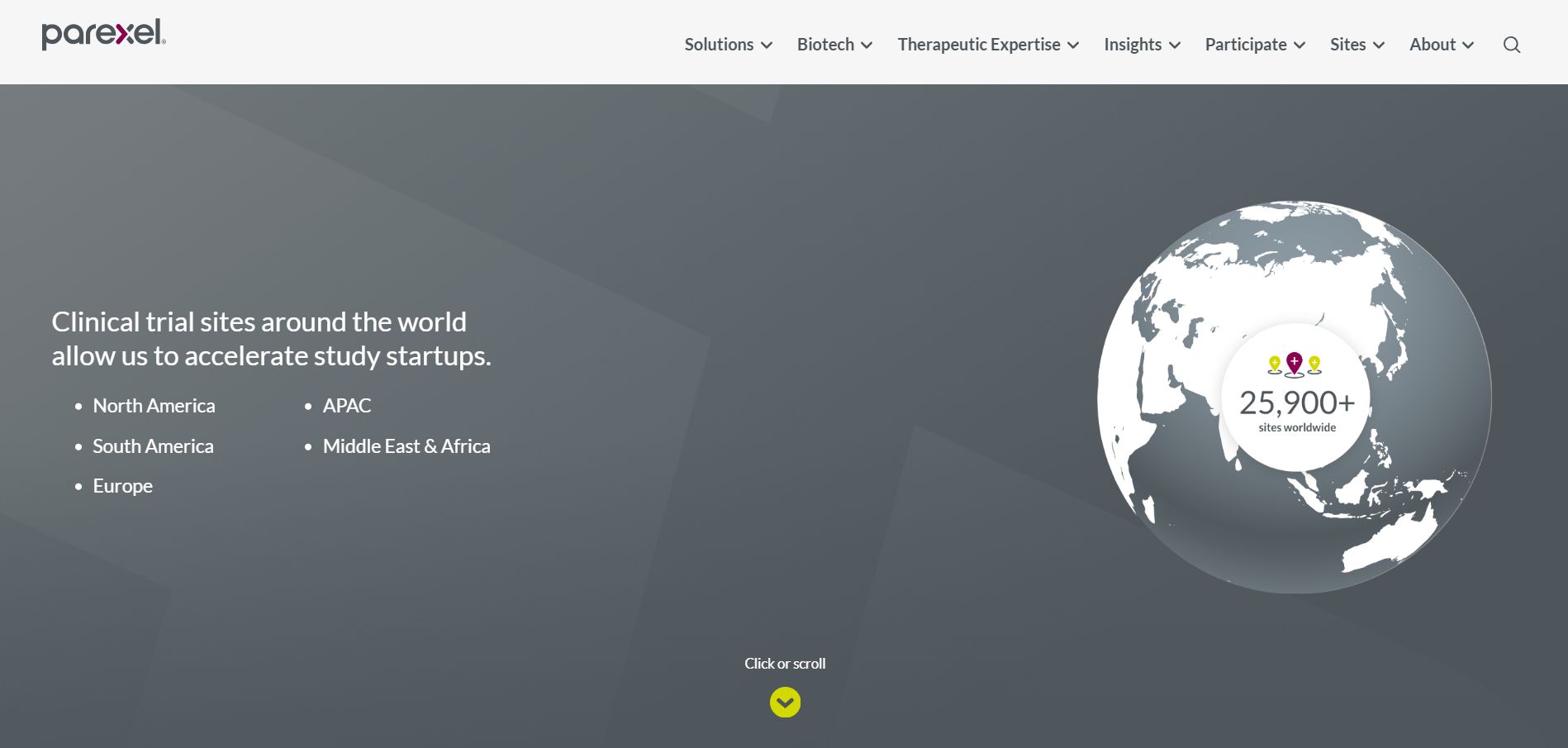Open the Sites navigation menu
Viewport: 1568px width, 748px height.
click(x=1347, y=45)
